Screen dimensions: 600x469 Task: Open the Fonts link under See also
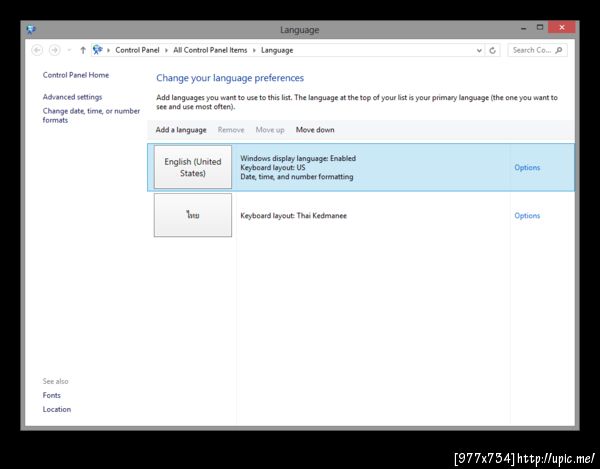tap(52, 395)
